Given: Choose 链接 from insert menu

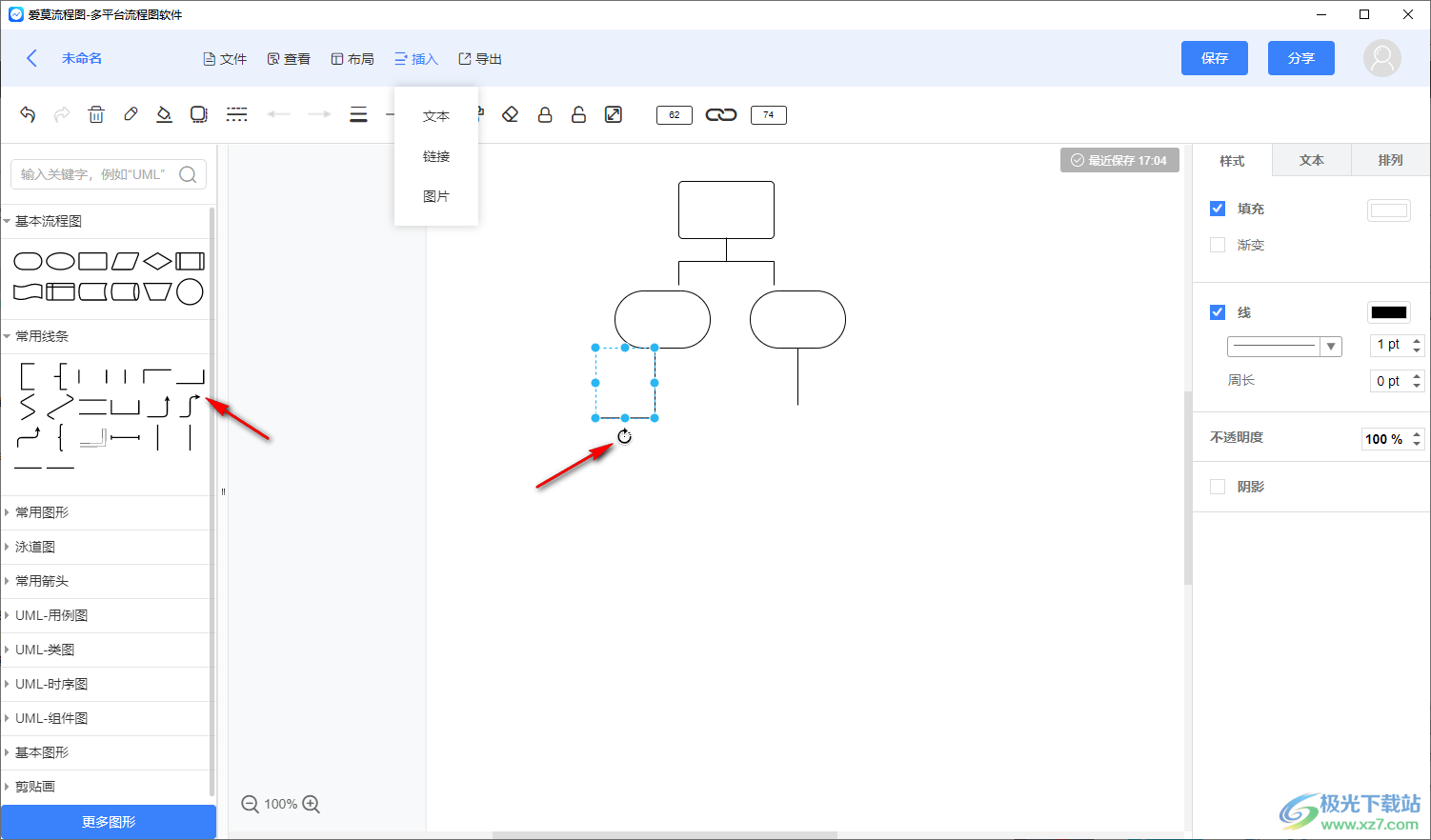Looking at the screenshot, I should pyautogui.click(x=436, y=156).
